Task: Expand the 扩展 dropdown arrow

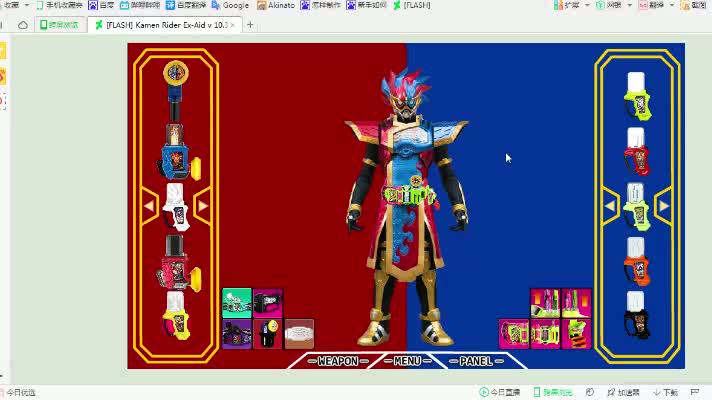Action: [587, 5]
